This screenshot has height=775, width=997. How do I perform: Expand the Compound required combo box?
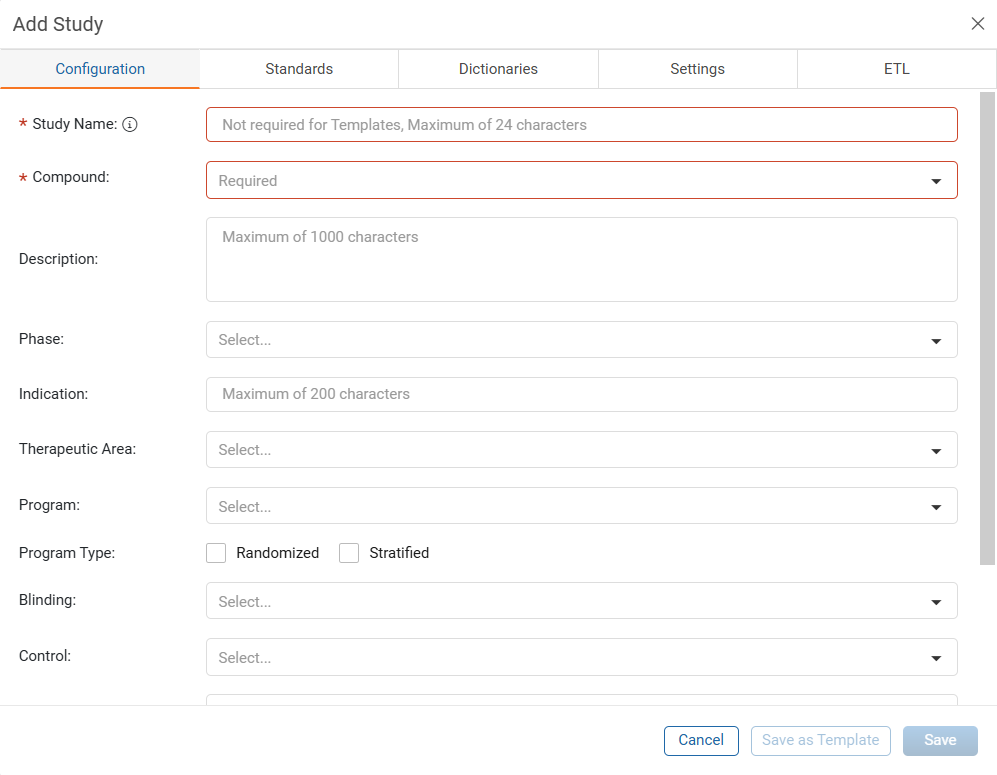pos(581,180)
